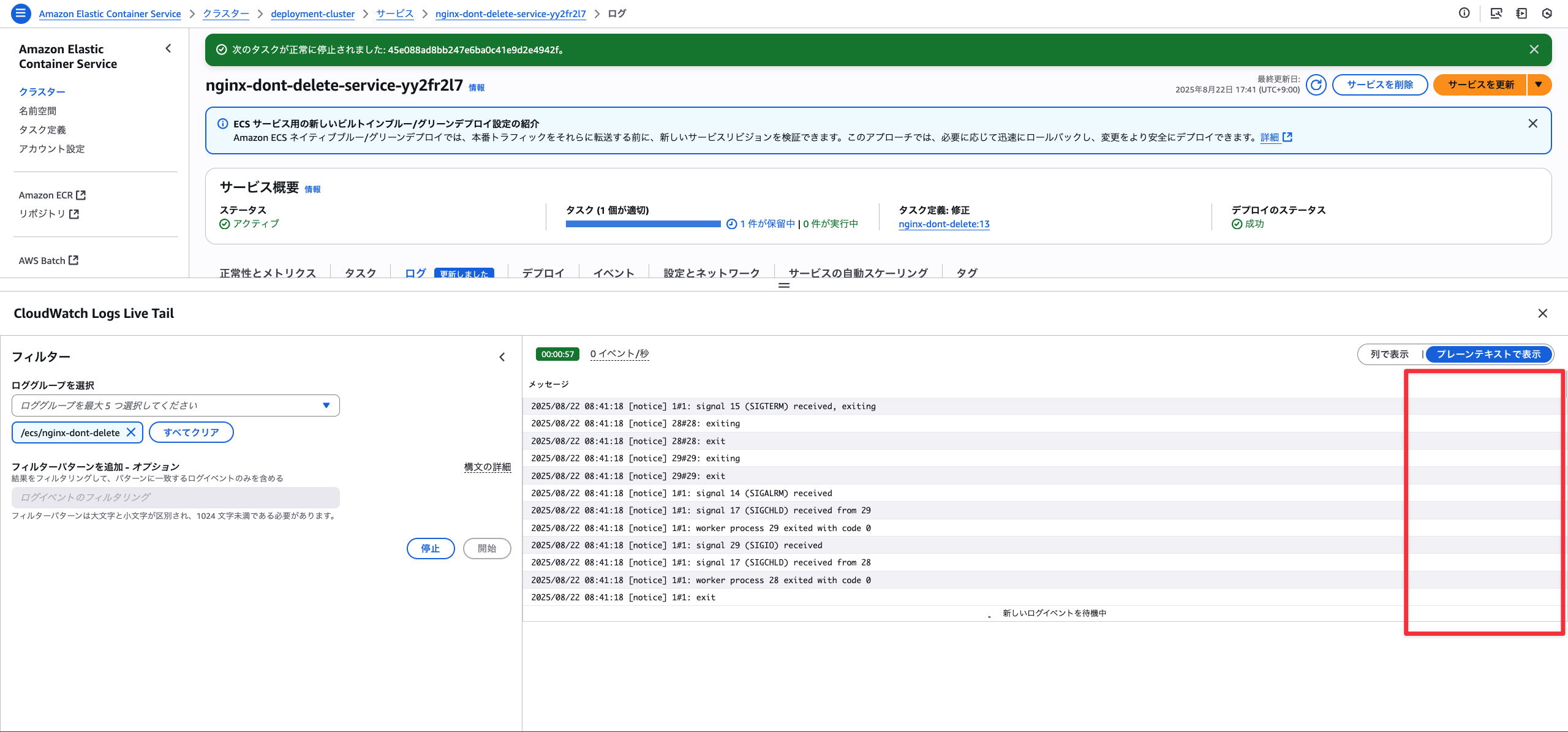Screen dimensions: 1568x732
Task: Click the 0 イベント/秒 rate indicator
Action: tap(620, 354)
